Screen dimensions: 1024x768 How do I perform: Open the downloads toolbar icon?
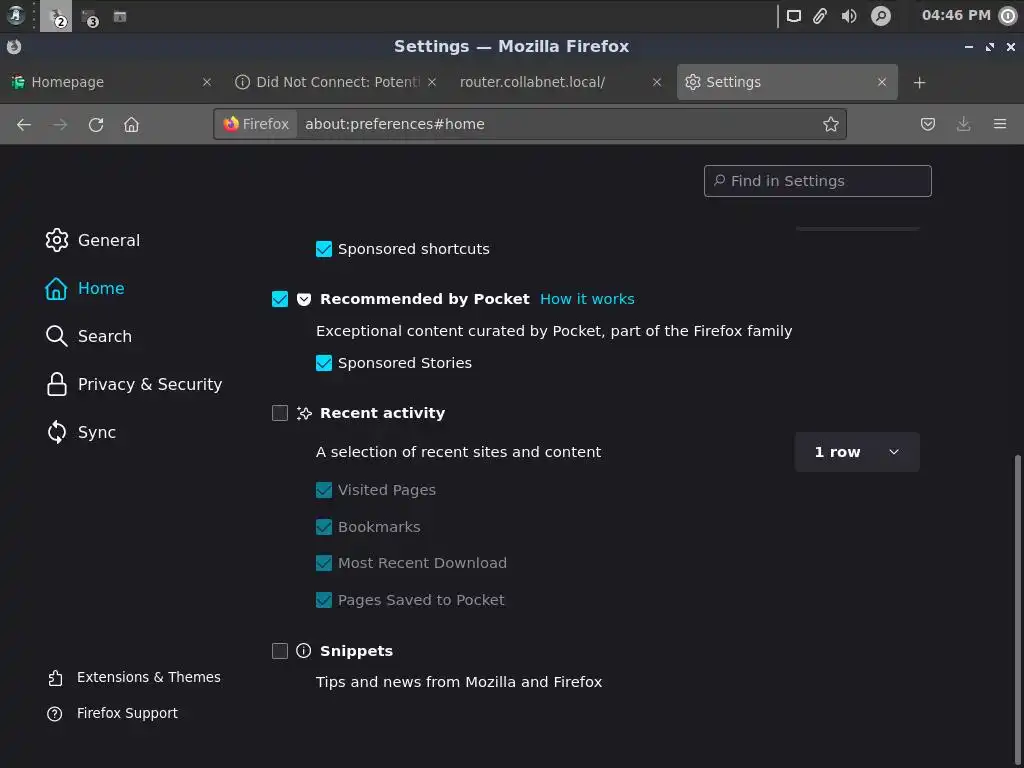[963, 124]
